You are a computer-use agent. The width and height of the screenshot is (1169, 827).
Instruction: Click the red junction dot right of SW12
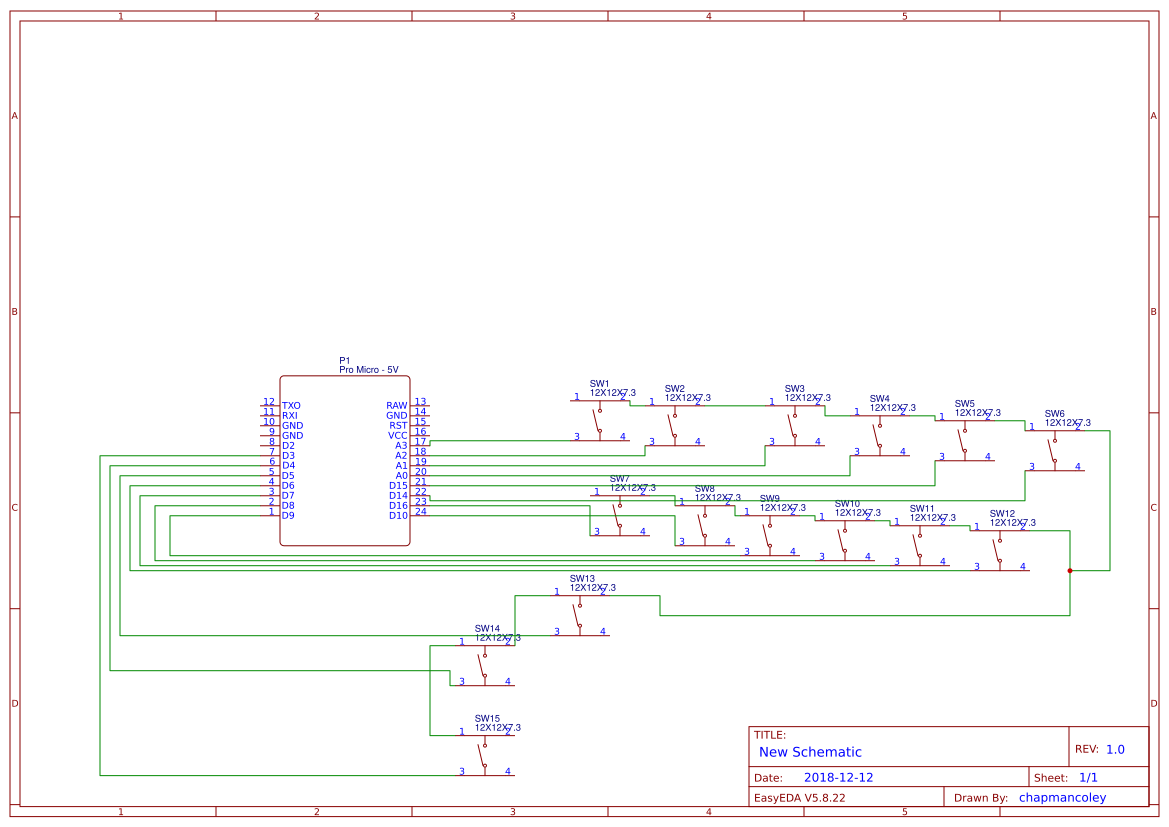(1069, 570)
